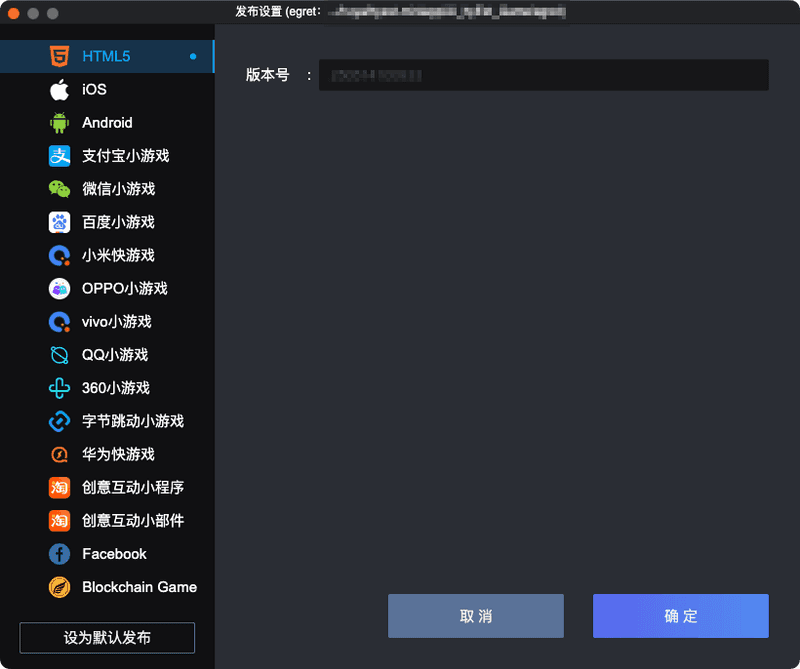Click the HTML5 platform icon

60,57
